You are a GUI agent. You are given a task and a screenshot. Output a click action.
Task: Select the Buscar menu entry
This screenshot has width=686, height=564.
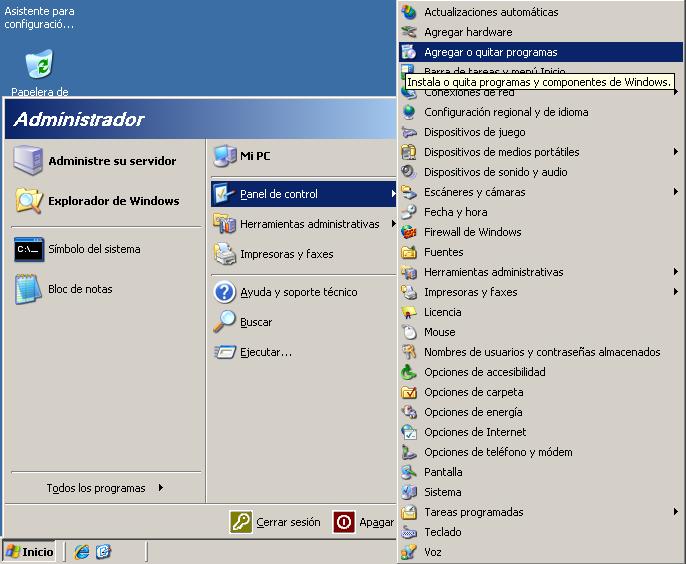pos(304,322)
